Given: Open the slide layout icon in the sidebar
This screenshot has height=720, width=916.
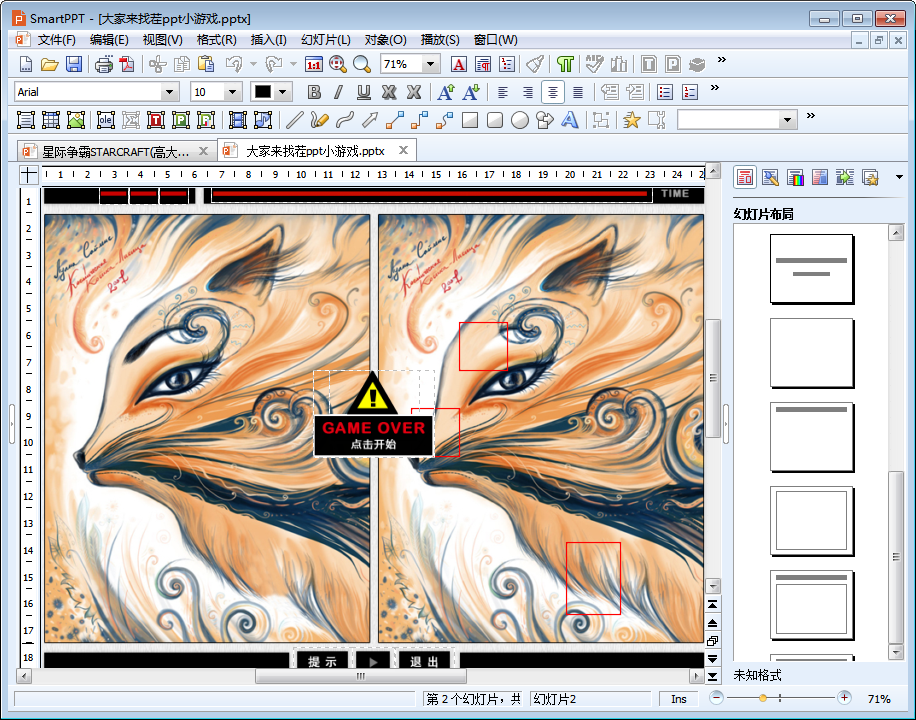Looking at the screenshot, I should click(745, 177).
